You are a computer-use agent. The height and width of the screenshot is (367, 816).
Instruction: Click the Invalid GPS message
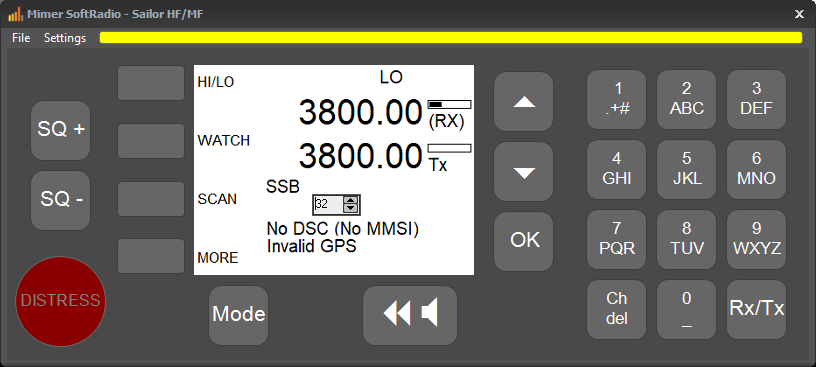311,246
